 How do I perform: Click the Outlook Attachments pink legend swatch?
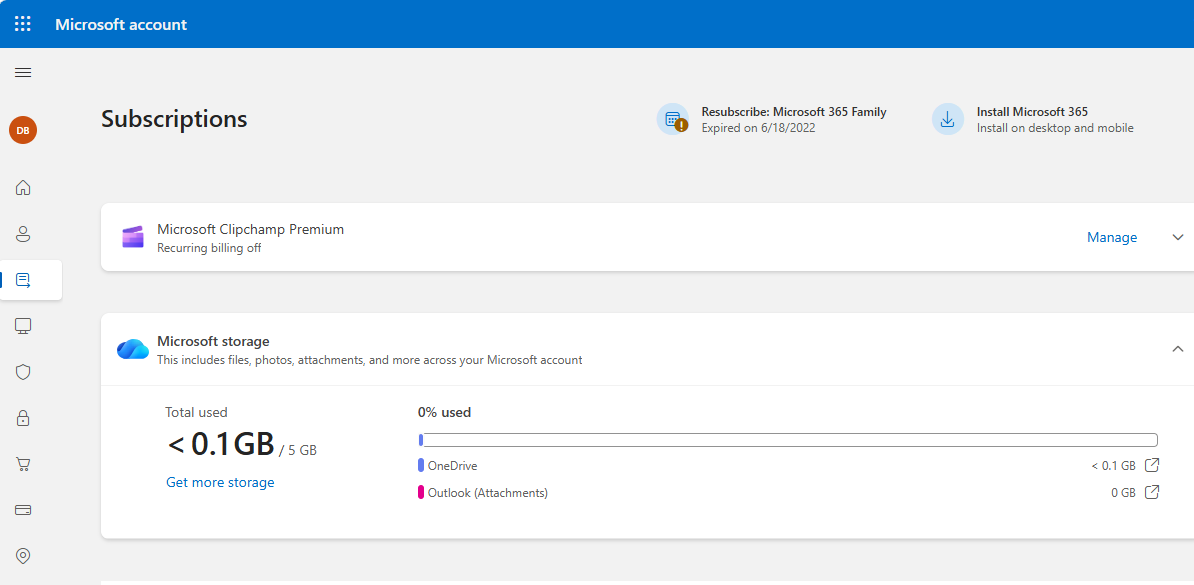pos(421,493)
